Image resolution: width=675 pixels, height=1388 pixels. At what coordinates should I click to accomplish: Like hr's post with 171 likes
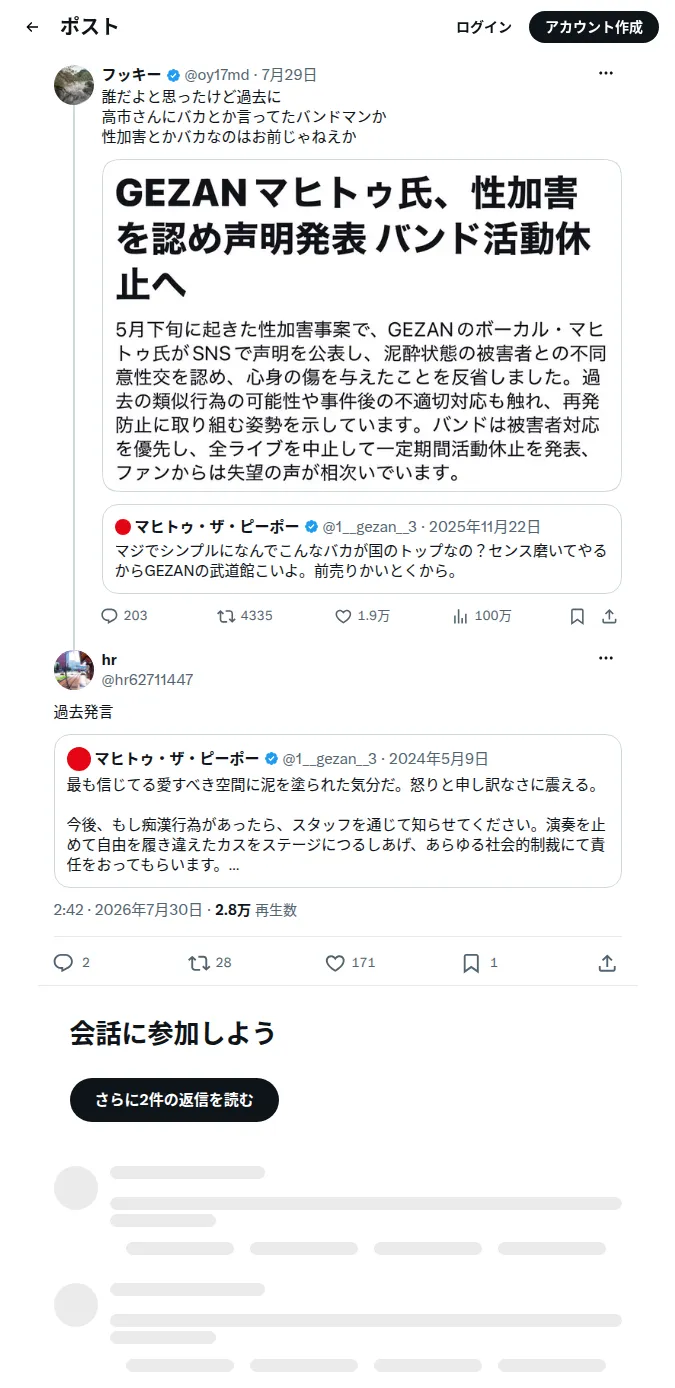coord(335,963)
